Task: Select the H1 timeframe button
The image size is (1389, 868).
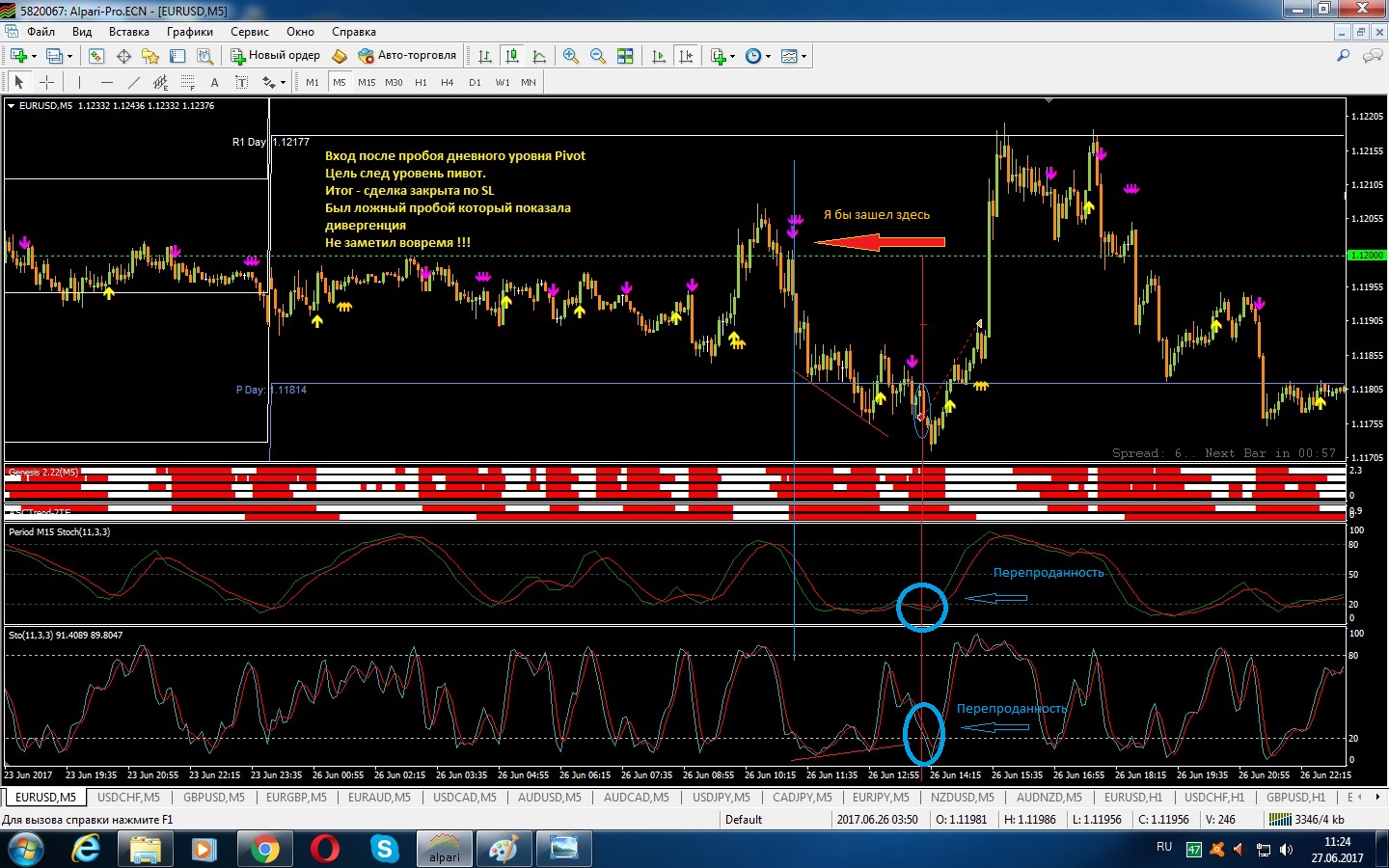Action: [x=421, y=82]
